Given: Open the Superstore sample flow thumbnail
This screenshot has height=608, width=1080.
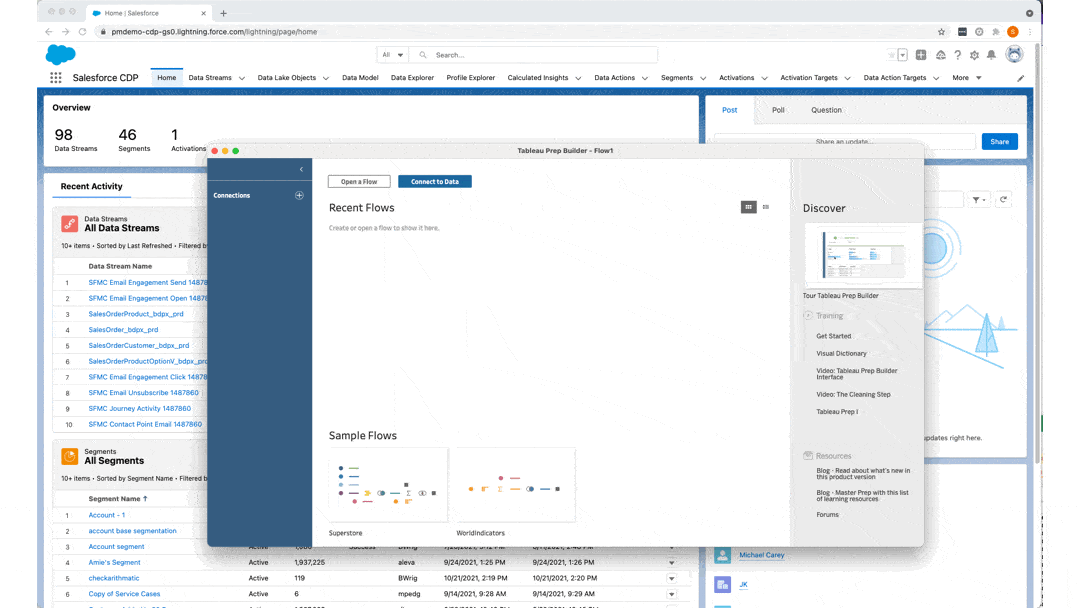Looking at the screenshot, I should click(x=388, y=485).
